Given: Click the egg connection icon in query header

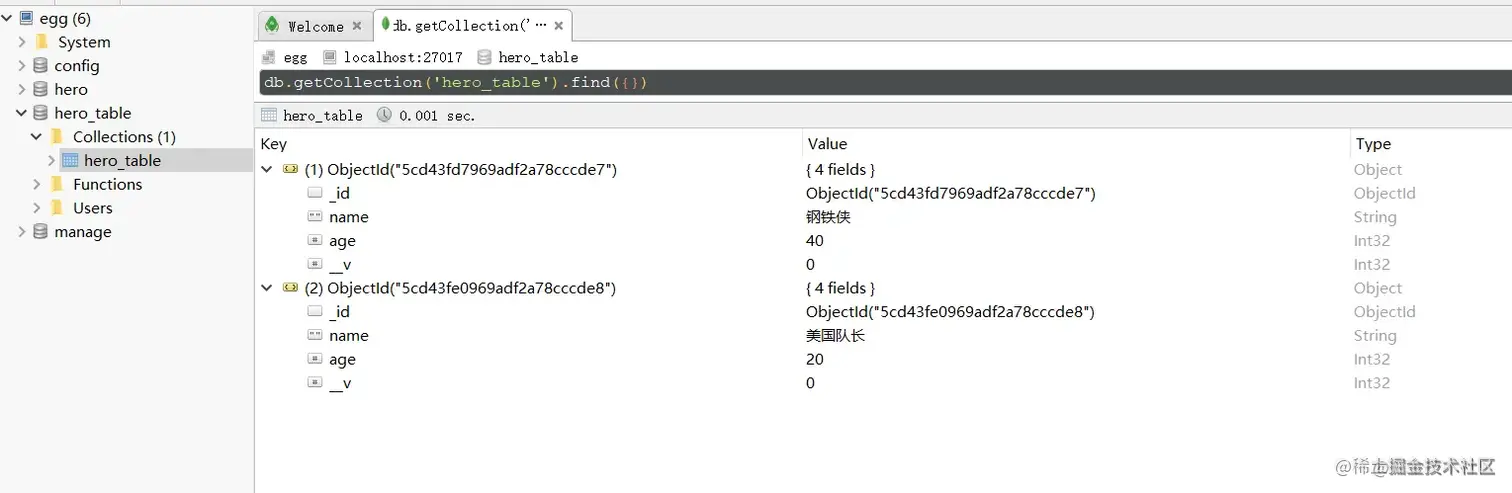Looking at the screenshot, I should click(268, 57).
